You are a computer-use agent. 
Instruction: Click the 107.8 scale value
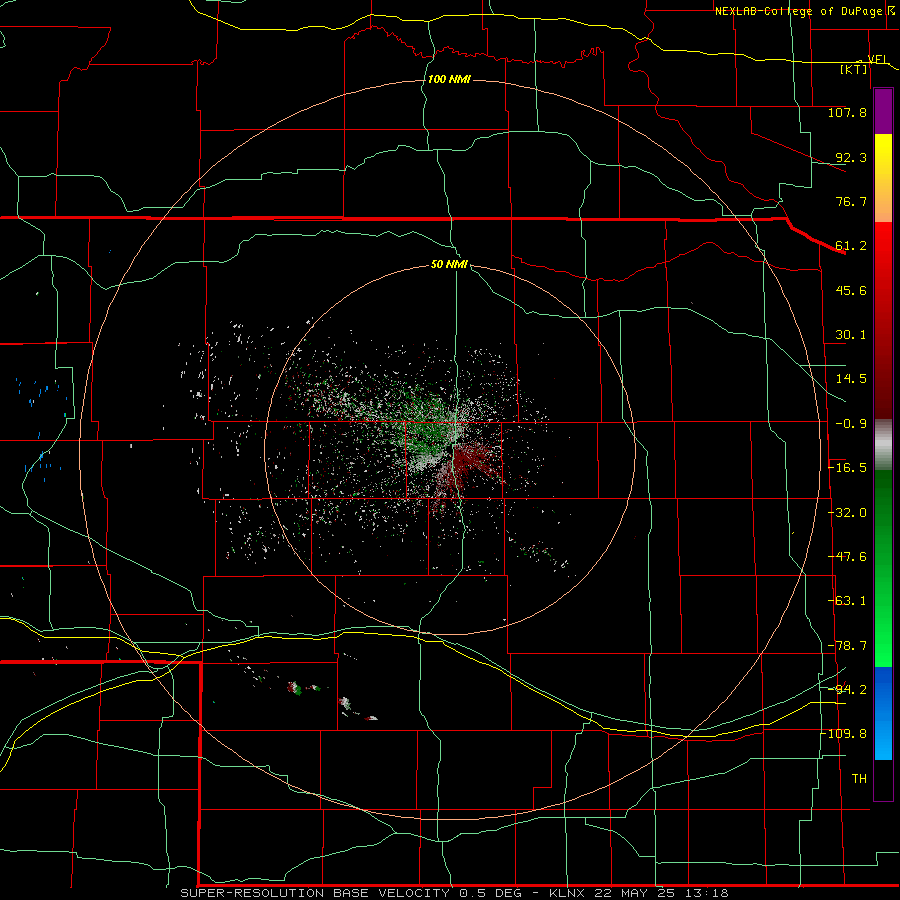point(847,112)
